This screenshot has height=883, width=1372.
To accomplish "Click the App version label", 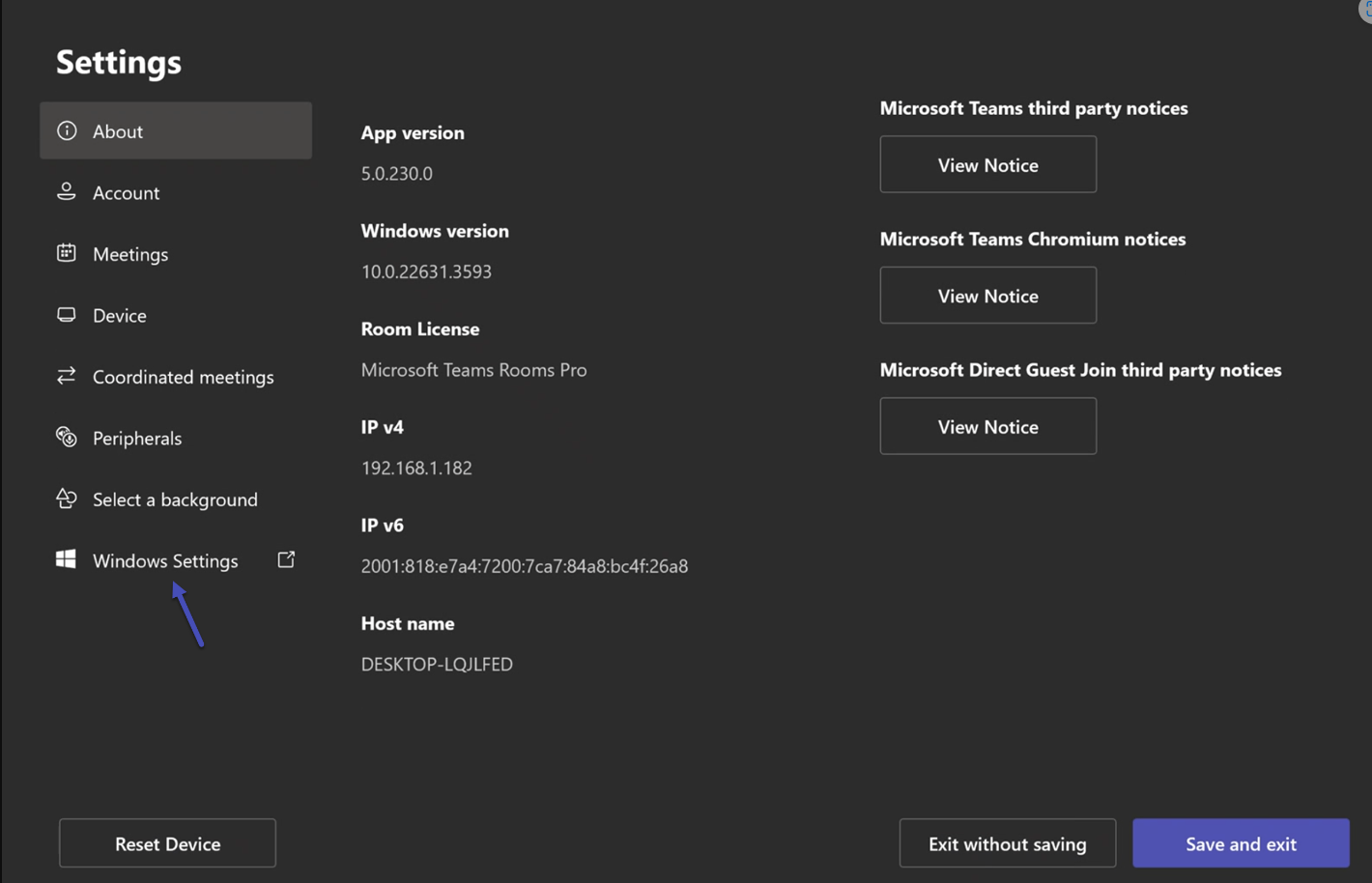I will 413,133.
